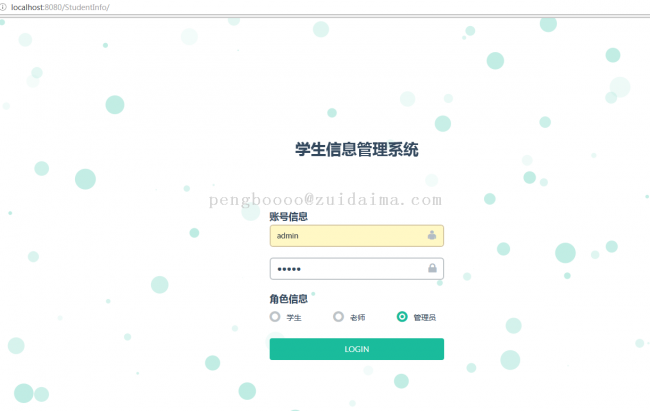Select the 老师 radio button
This screenshot has width=650, height=411.
pos(338,317)
